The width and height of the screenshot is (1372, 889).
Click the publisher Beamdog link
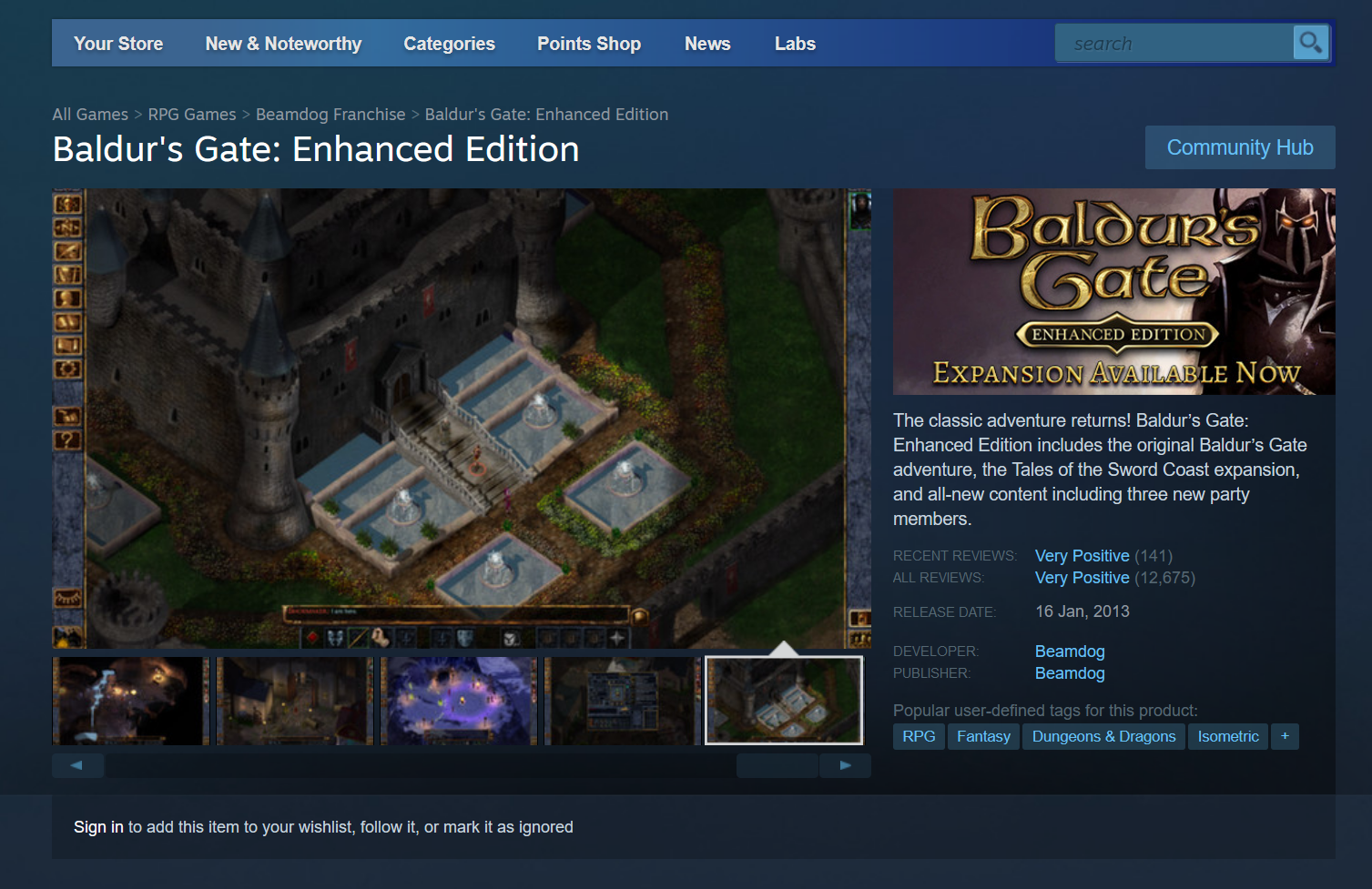(x=1070, y=673)
